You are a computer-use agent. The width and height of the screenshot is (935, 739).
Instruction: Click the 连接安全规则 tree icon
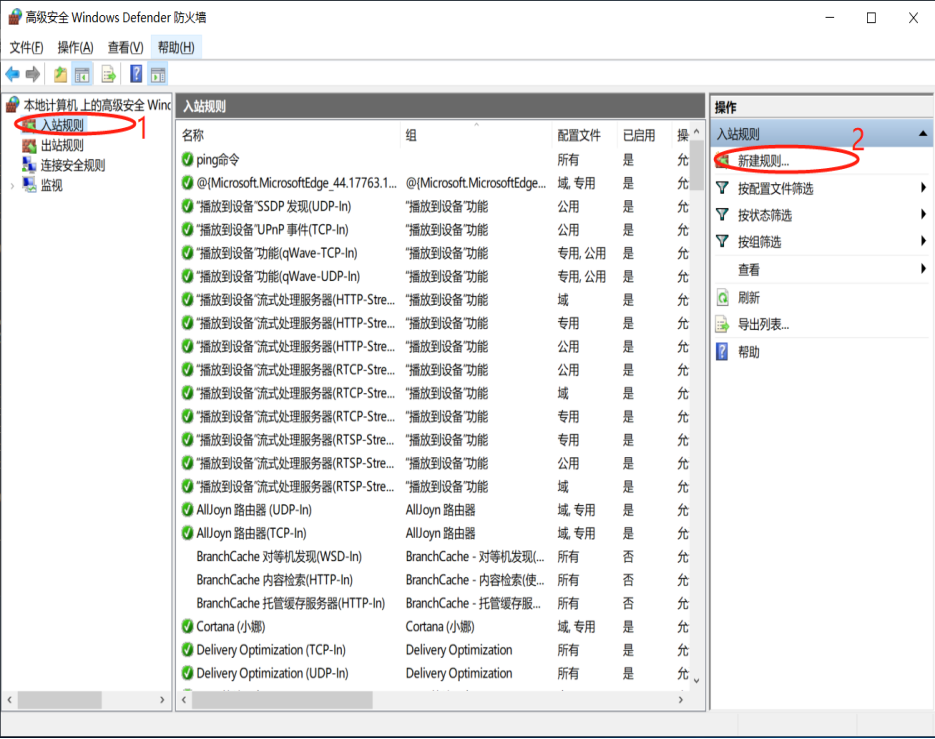click(29, 165)
